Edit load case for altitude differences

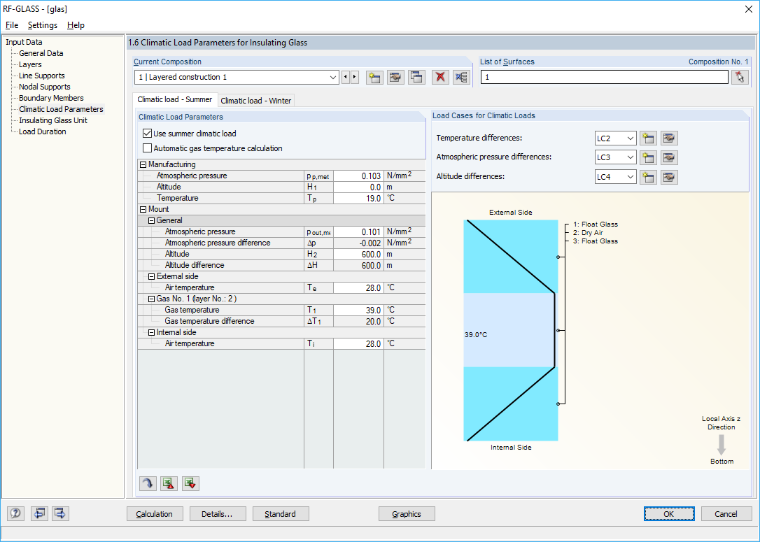click(x=668, y=177)
